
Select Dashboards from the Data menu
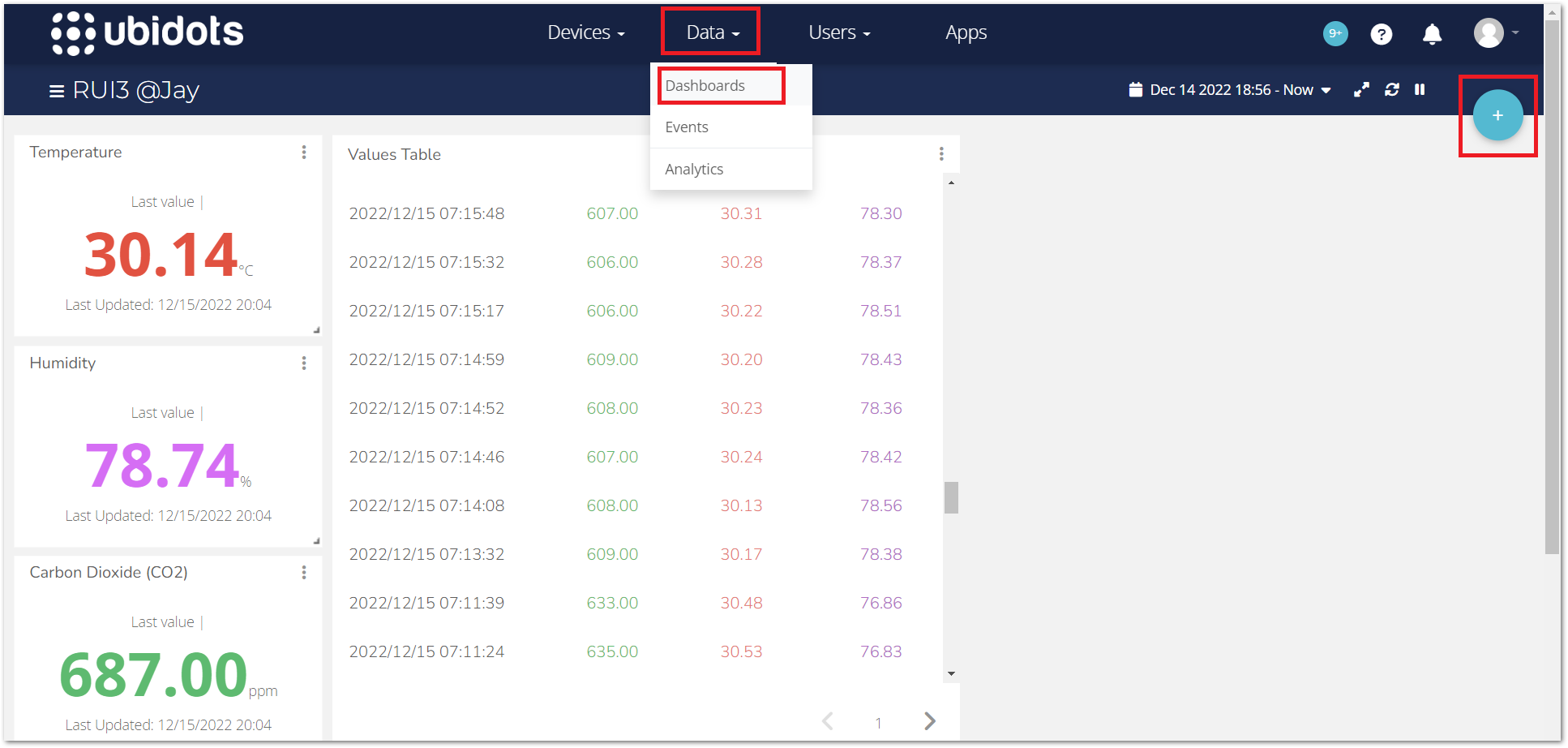705,85
